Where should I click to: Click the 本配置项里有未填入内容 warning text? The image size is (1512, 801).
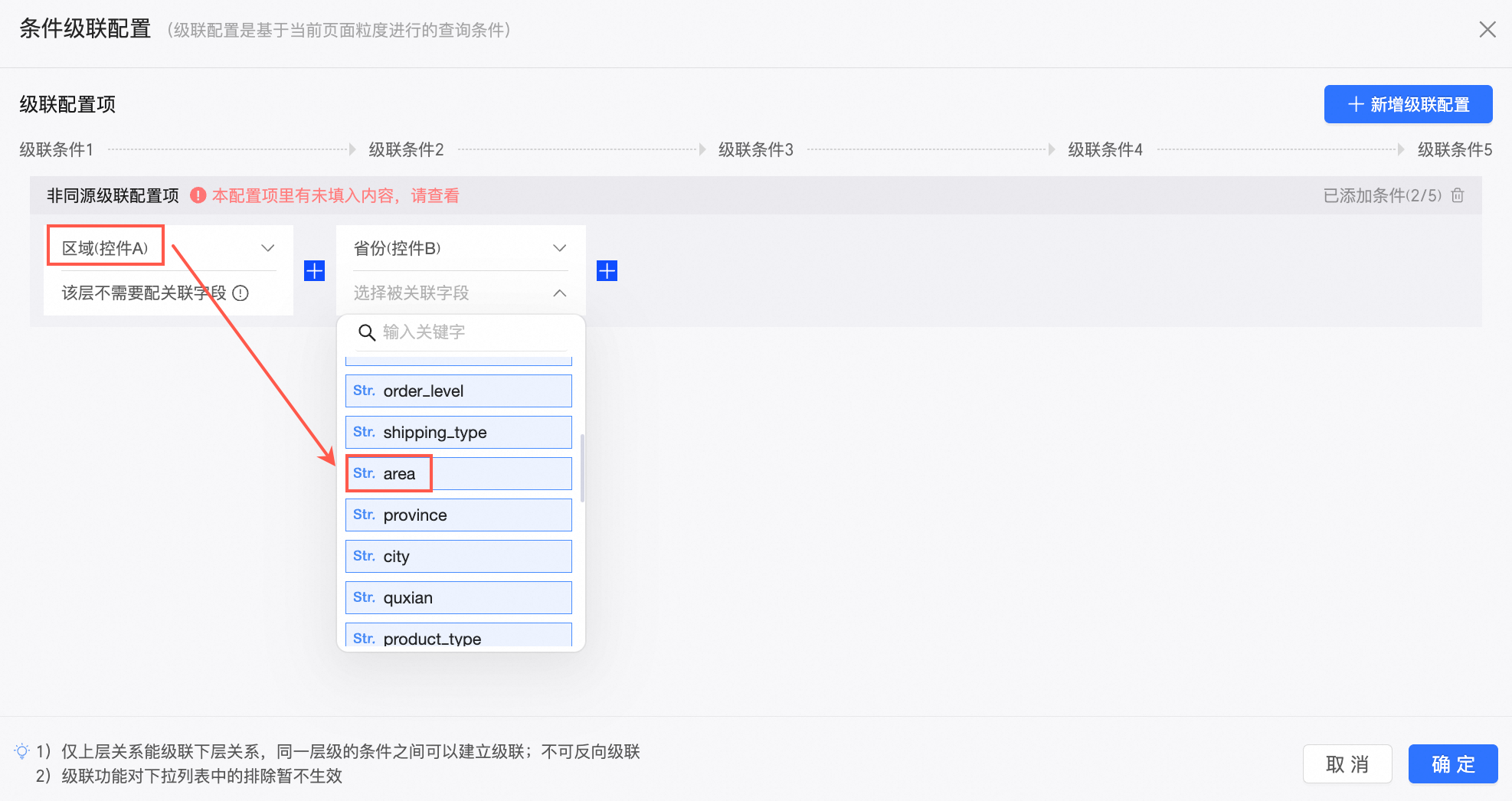pos(335,195)
